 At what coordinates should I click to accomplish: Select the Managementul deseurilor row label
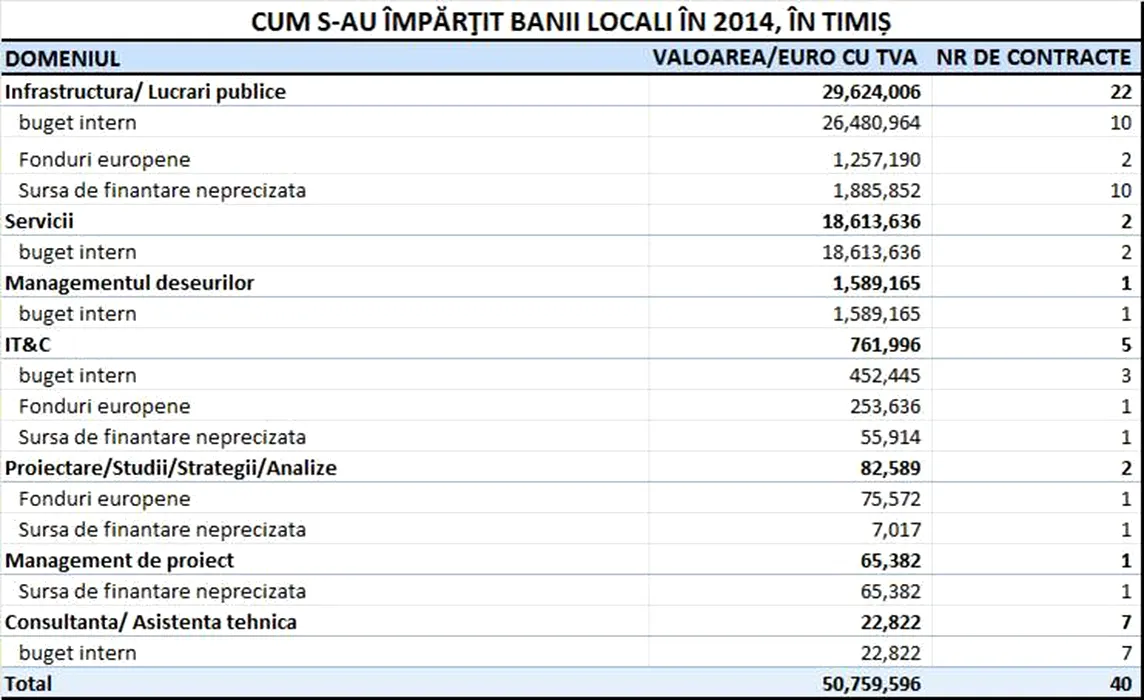click(x=130, y=283)
